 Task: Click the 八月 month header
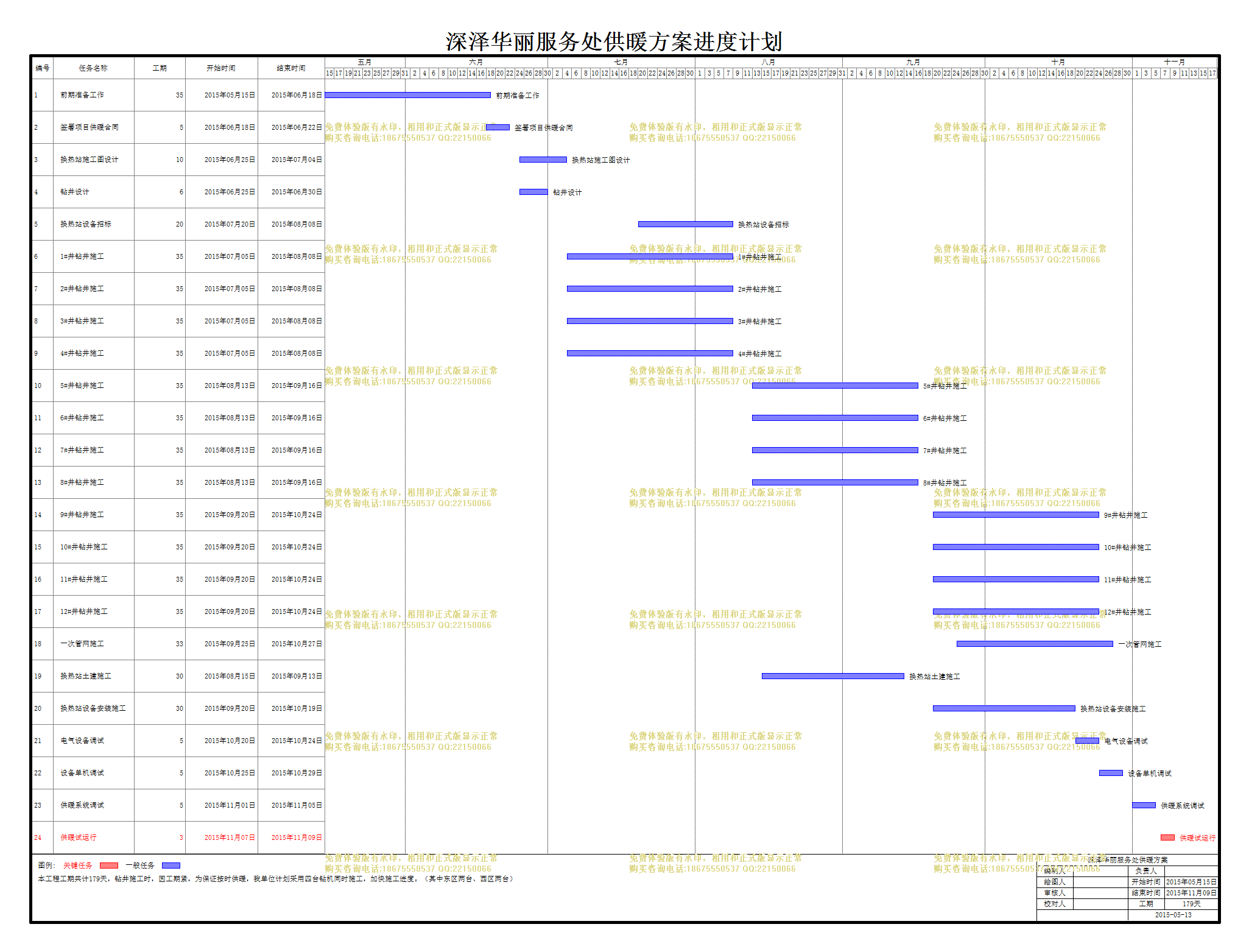point(769,62)
